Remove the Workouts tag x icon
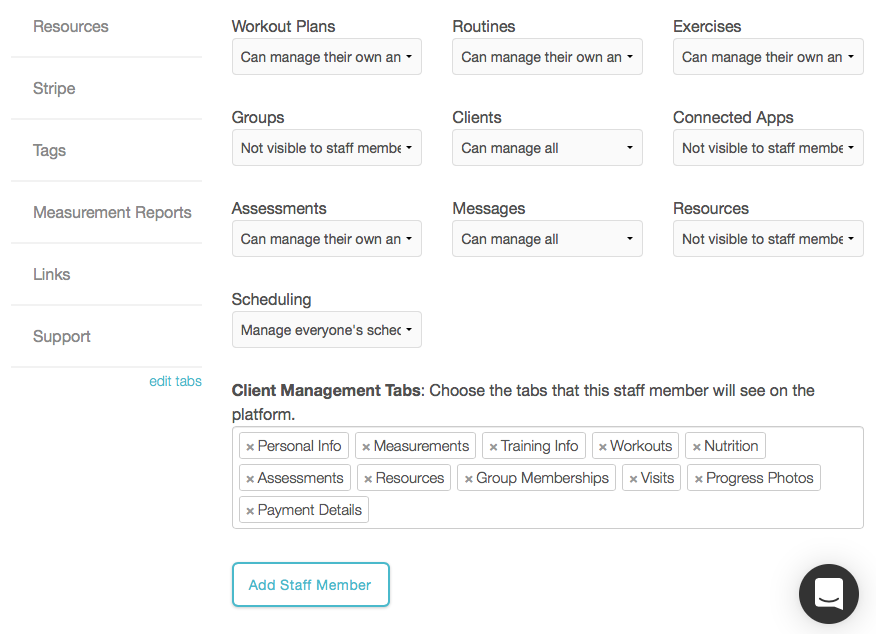This screenshot has height=634, width=876. coord(603,447)
